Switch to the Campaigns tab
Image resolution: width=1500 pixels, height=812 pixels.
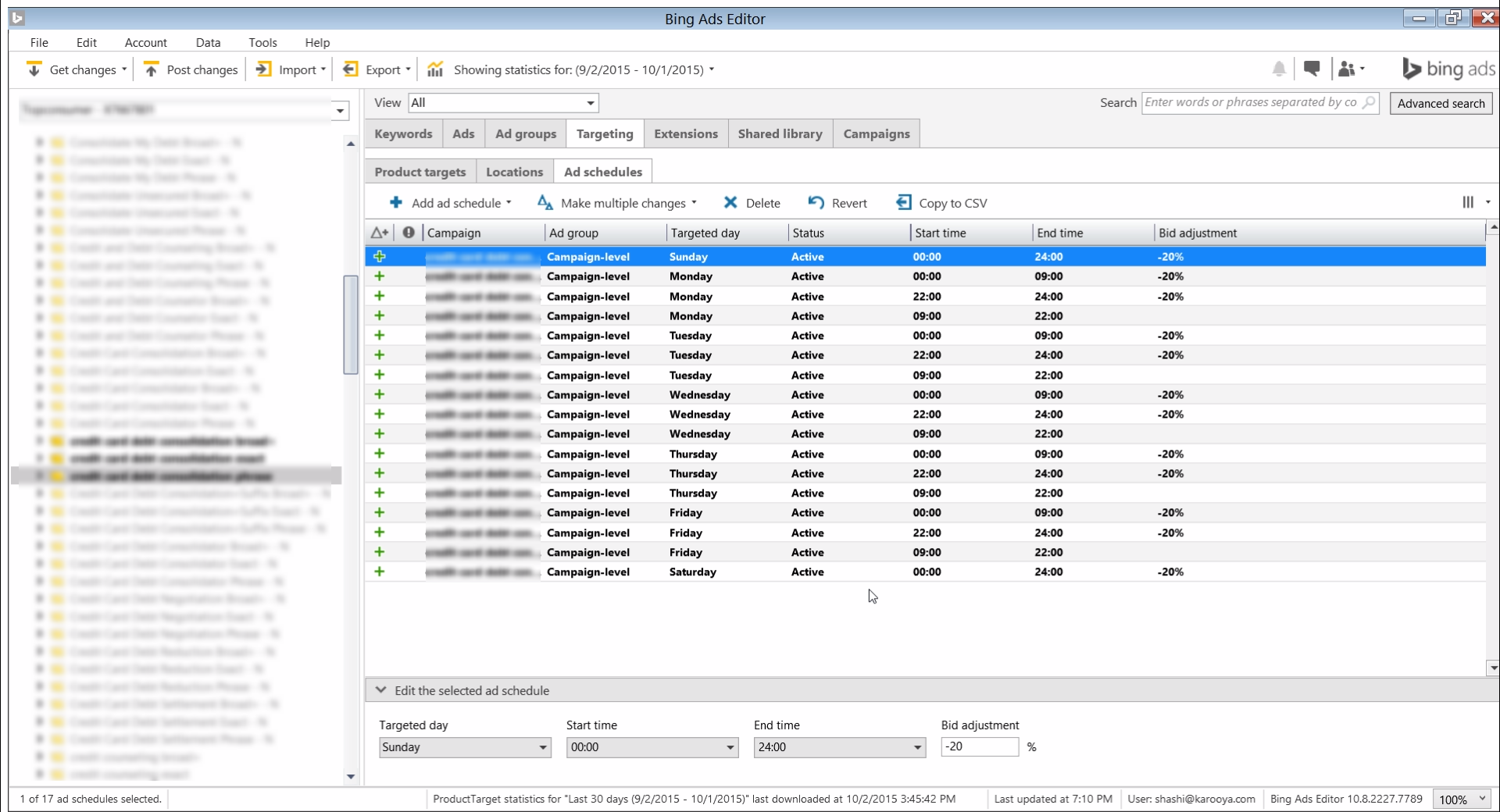coord(877,134)
